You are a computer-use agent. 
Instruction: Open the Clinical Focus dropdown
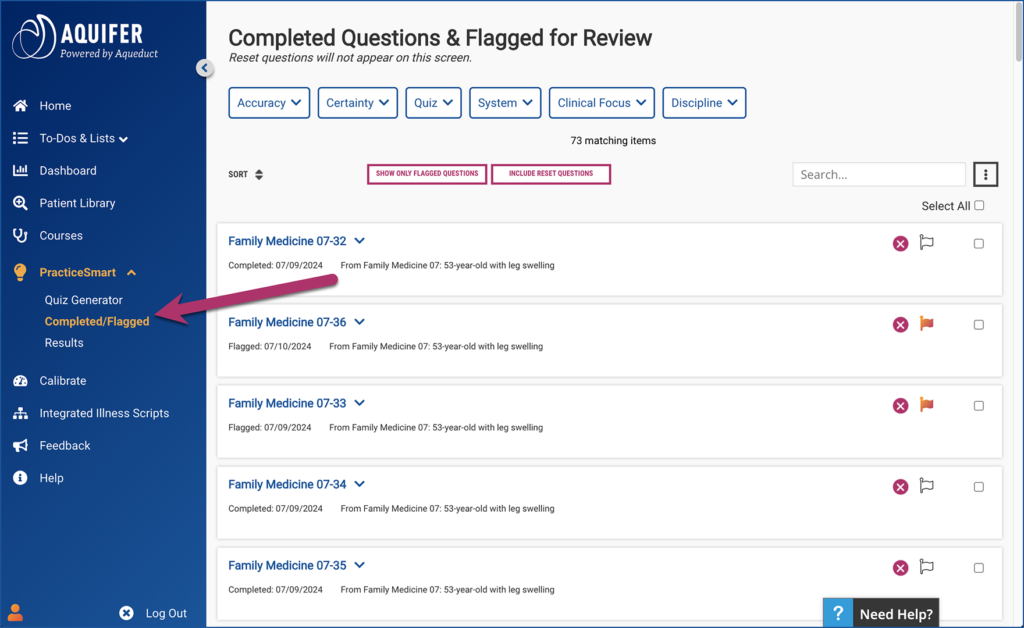tap(601, 102)
